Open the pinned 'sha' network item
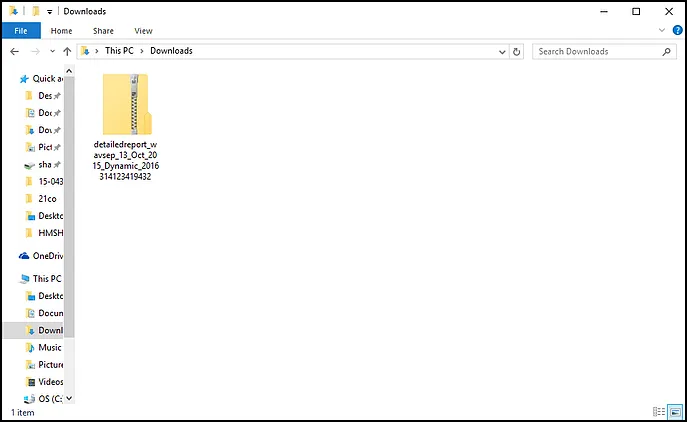This screenshot has height=422, width=687. click(45, 164)
